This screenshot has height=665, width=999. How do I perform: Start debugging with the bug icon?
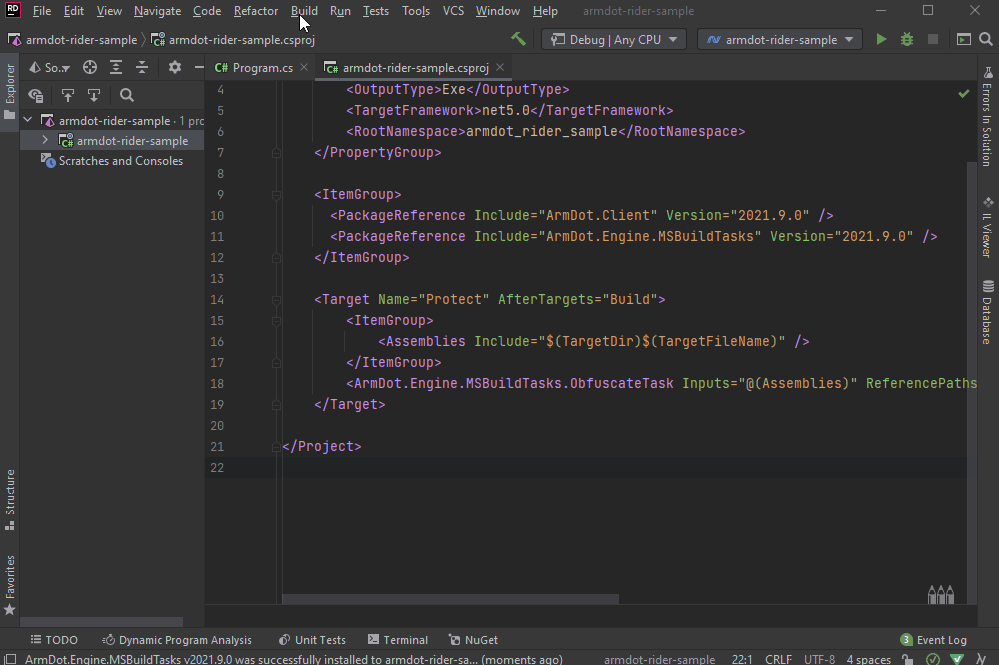(x=907, y=40)
